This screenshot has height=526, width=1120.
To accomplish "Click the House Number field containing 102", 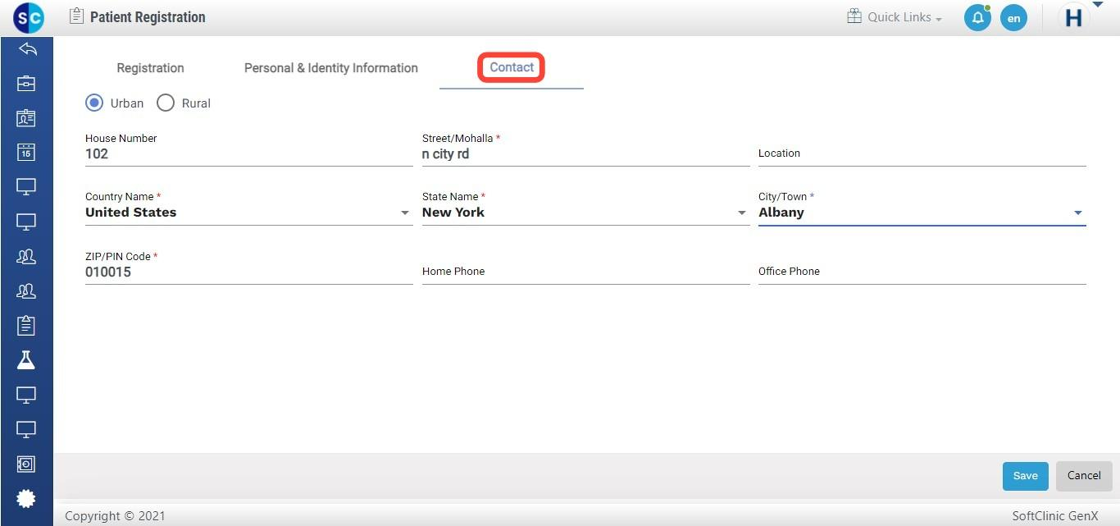I will 249,154.
